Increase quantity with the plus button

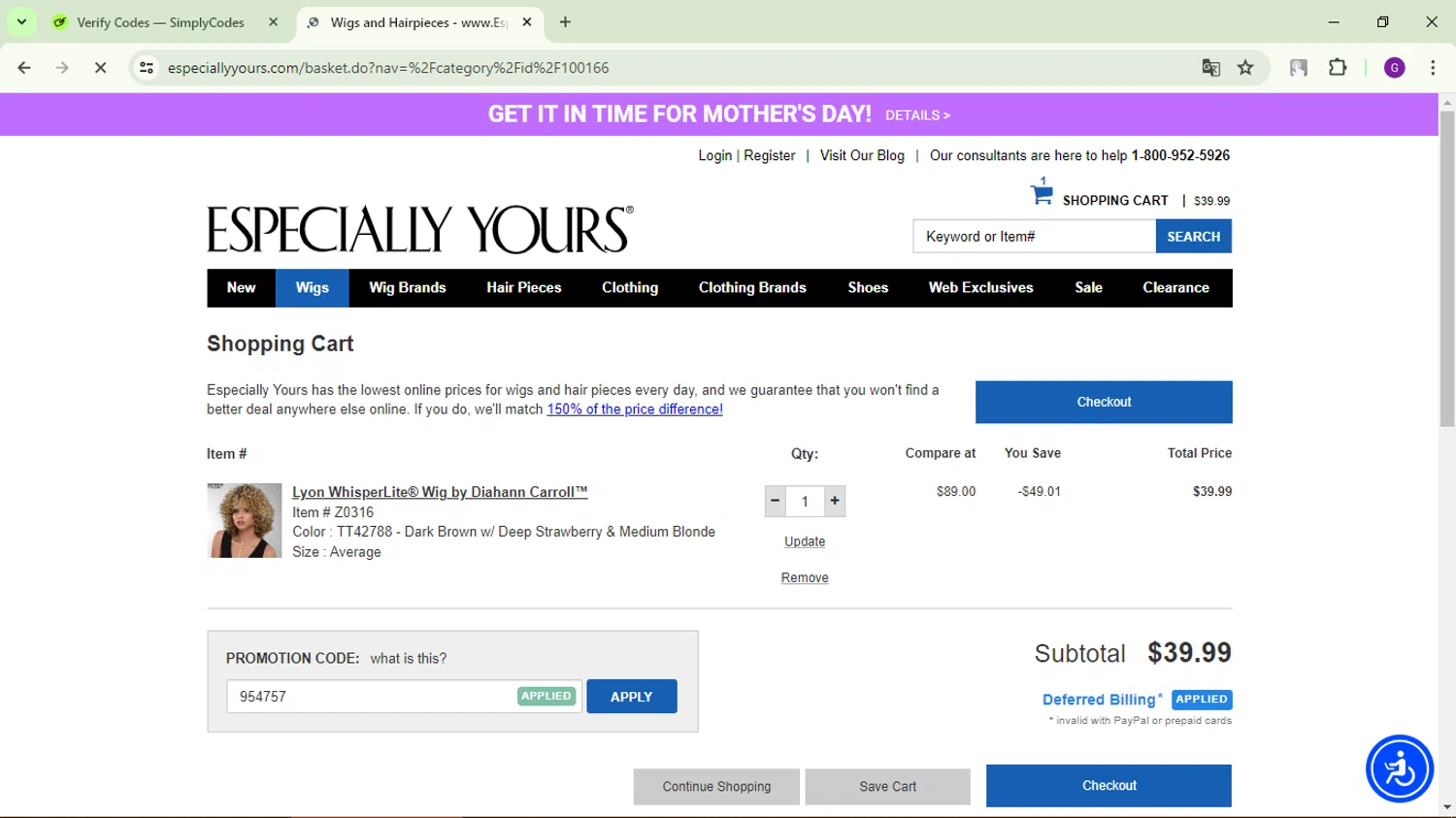(835, 501)
